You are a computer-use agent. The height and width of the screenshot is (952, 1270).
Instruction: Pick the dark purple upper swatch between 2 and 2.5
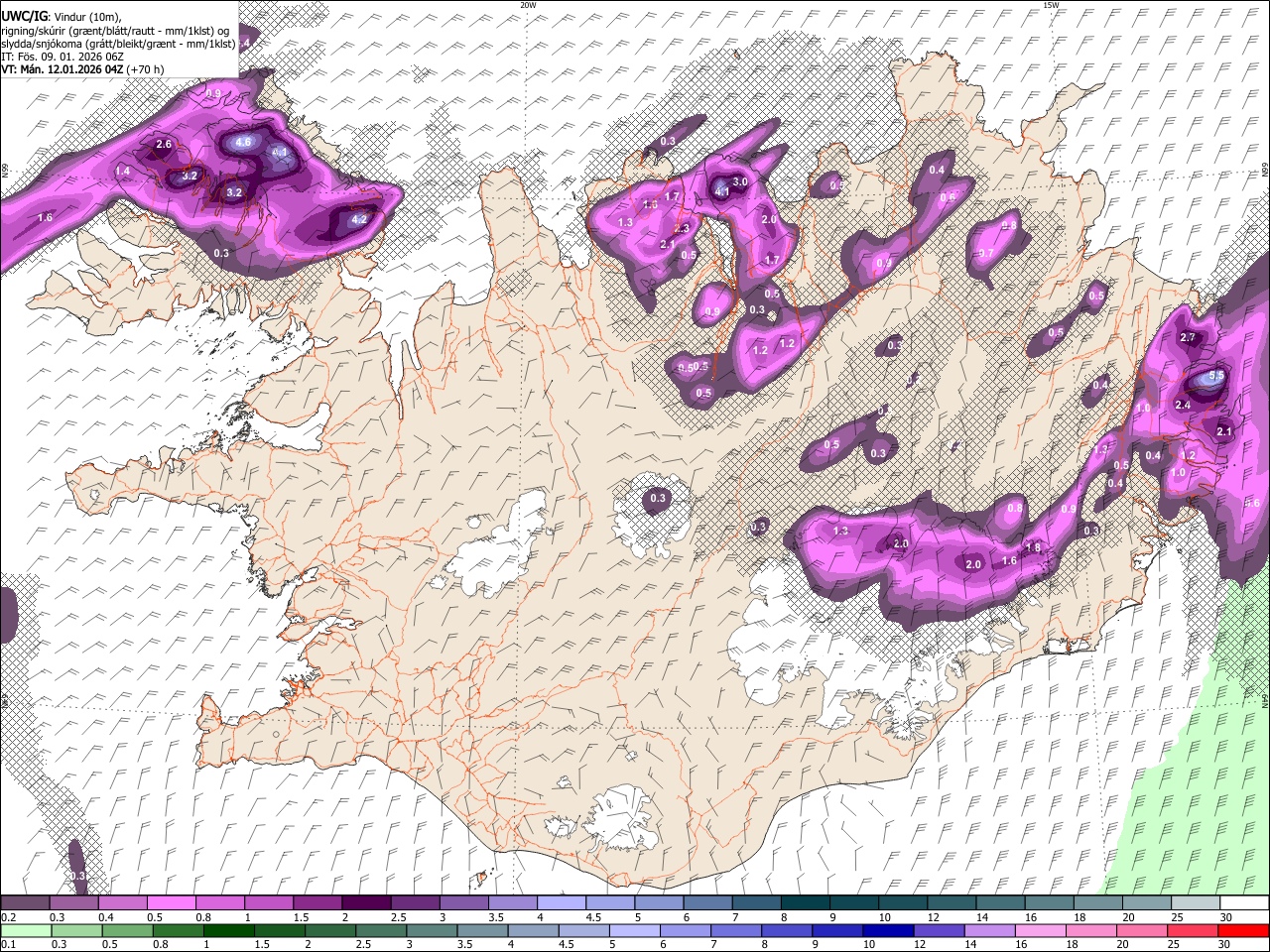(x=366, y=902)
